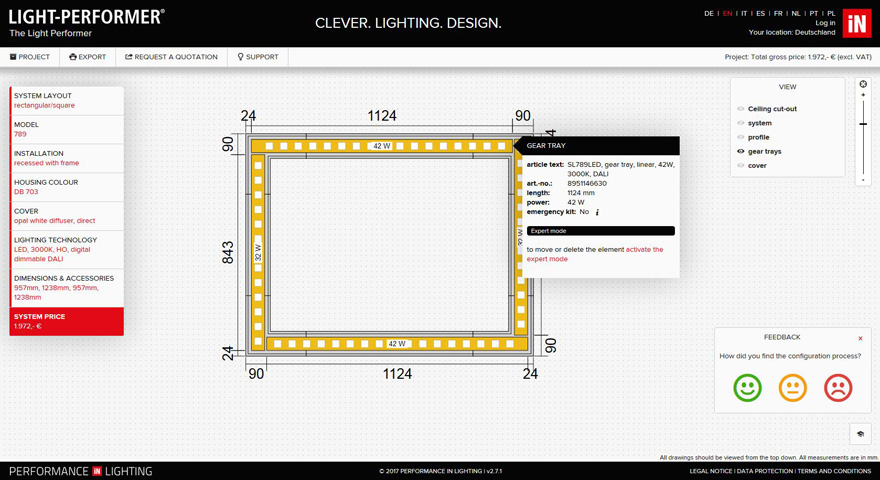
Task: Click the green happy smiley feedback face
Action: [x=747, y=387]
